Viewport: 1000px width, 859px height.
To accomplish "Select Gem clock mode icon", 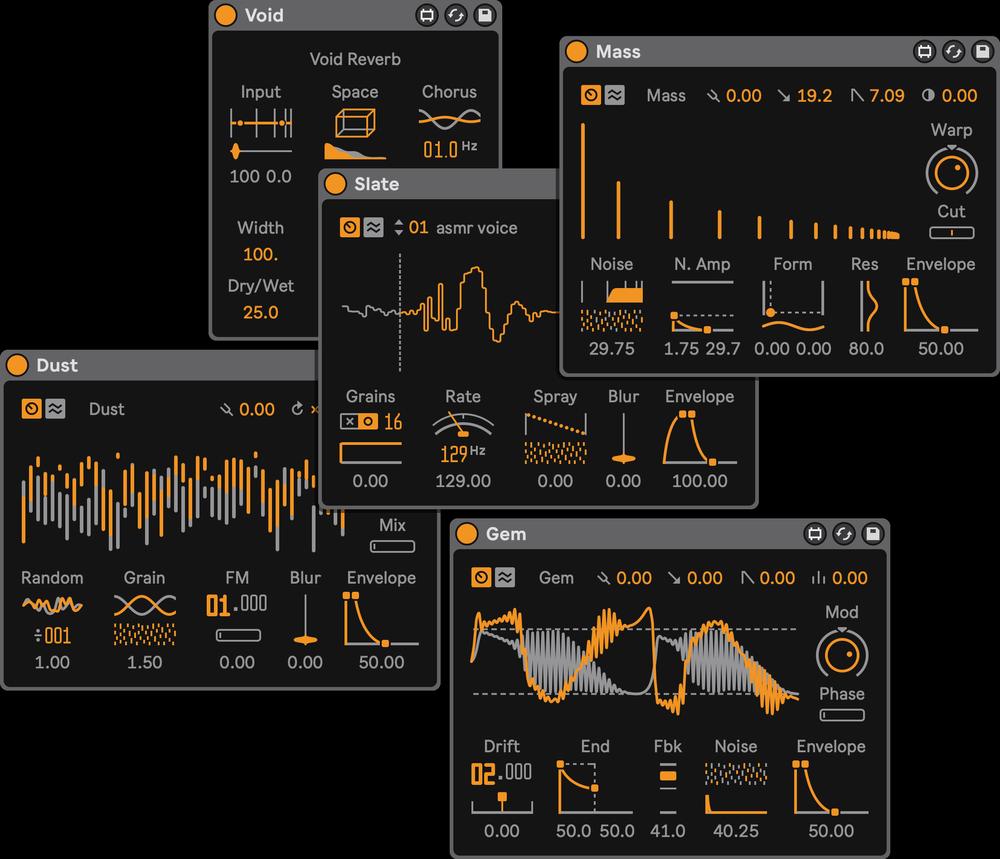I will [482, 577].
